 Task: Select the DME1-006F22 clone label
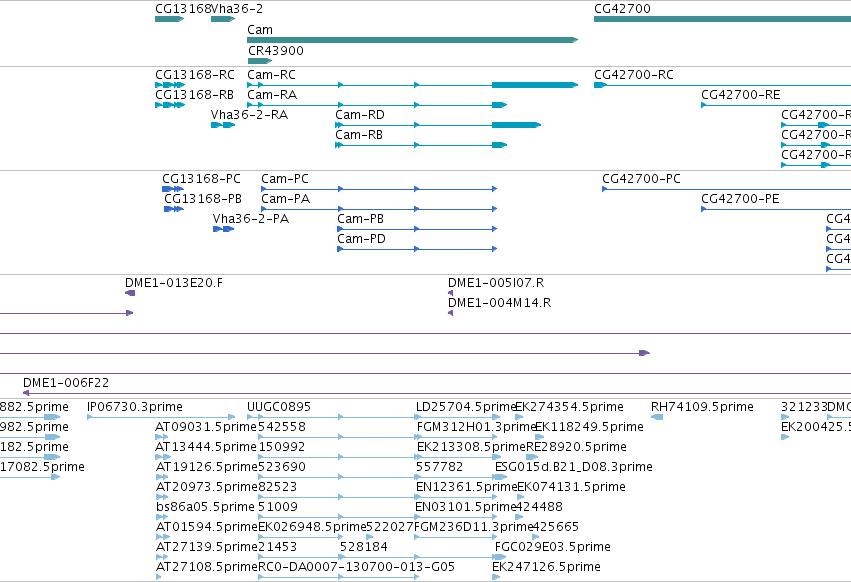pyautogui.click(x=66, y=383)
